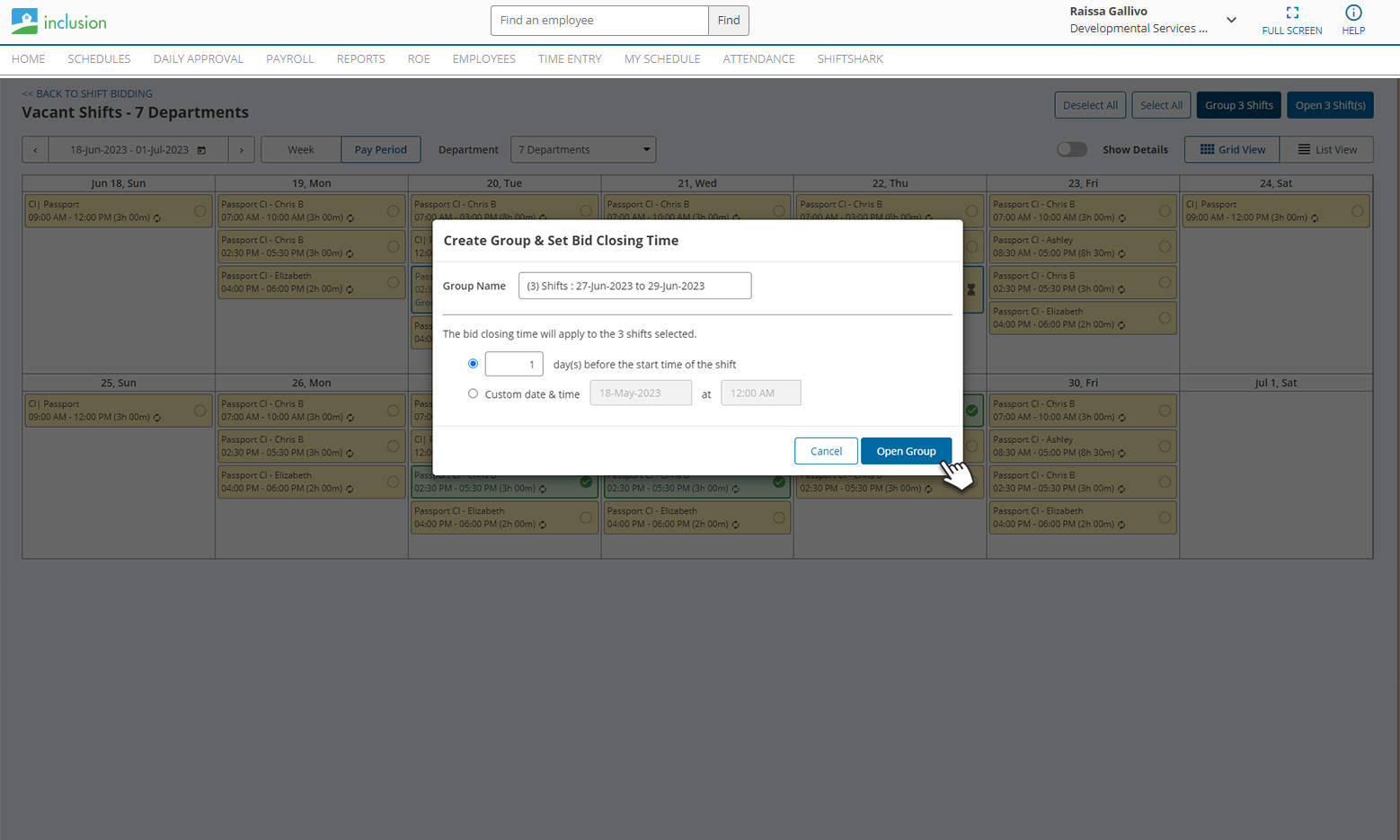Screen dimensions: 1400x840
Task: Open the HOME menu
Action: [29, 59]
